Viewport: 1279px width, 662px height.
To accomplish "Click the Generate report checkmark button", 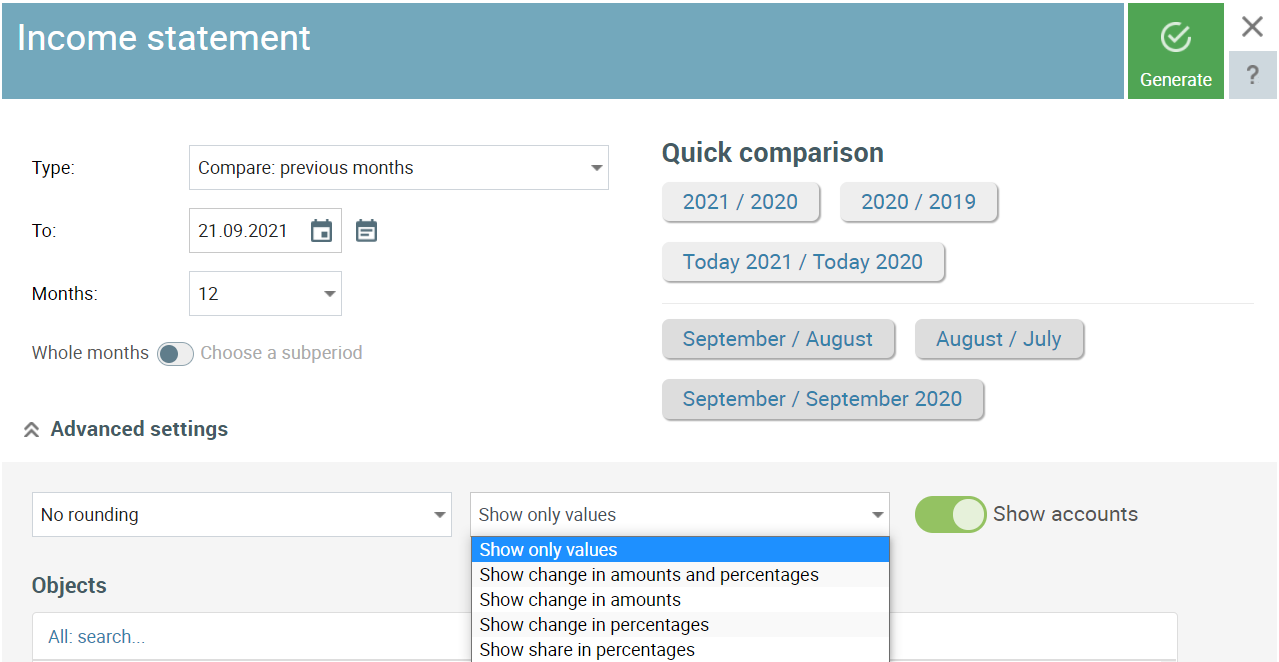I will click(1175, 51).
